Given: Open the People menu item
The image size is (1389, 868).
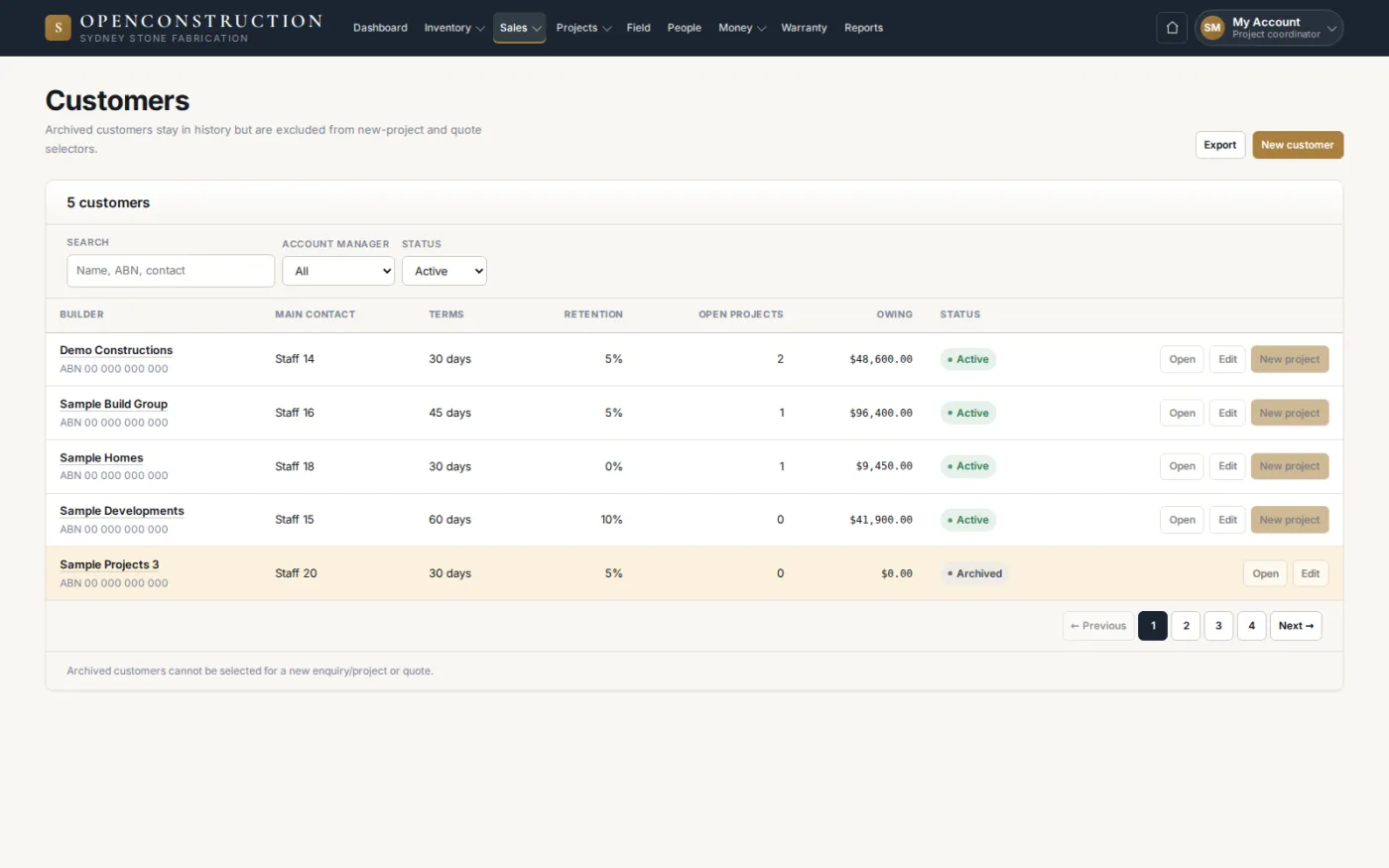Looking at the screenshot, I should point(684,28).
